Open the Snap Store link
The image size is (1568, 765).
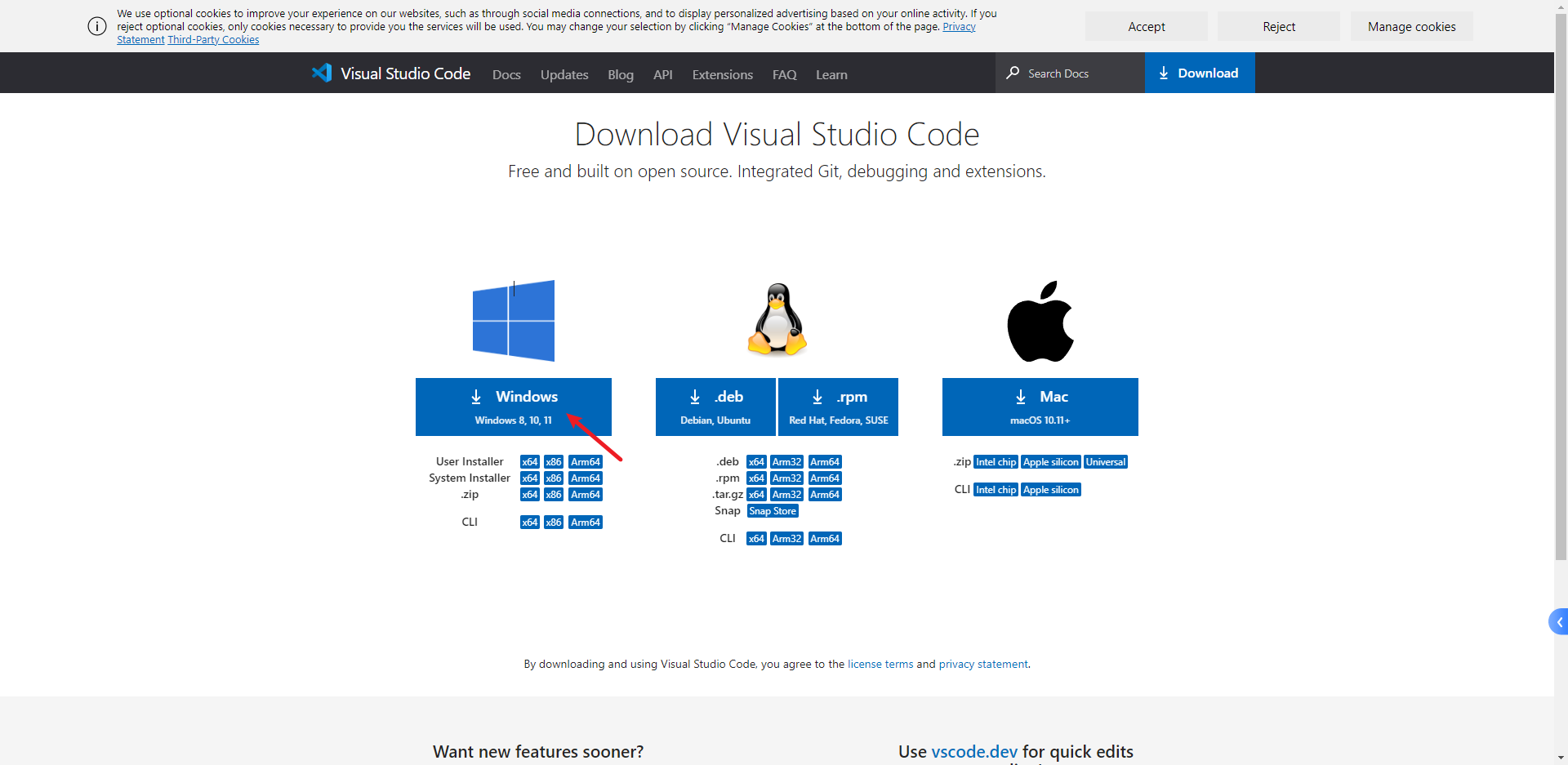tap(773, 511)
